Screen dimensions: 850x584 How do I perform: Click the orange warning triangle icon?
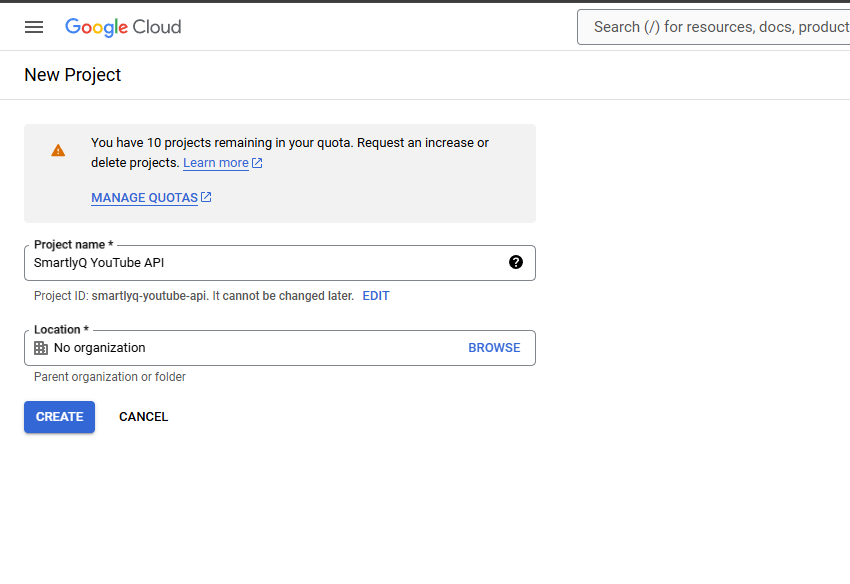pos(58,151)
